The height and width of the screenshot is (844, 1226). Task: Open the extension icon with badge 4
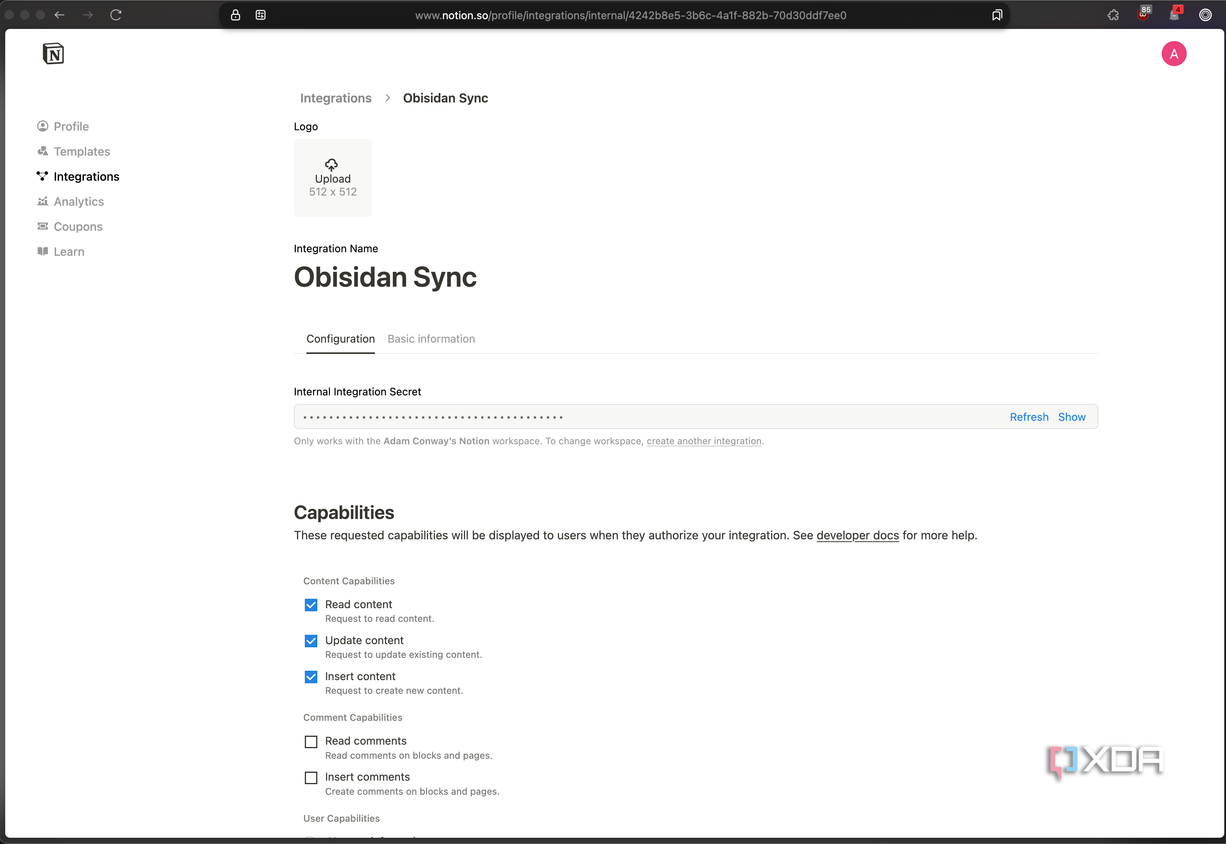[x=1175, y=14]
